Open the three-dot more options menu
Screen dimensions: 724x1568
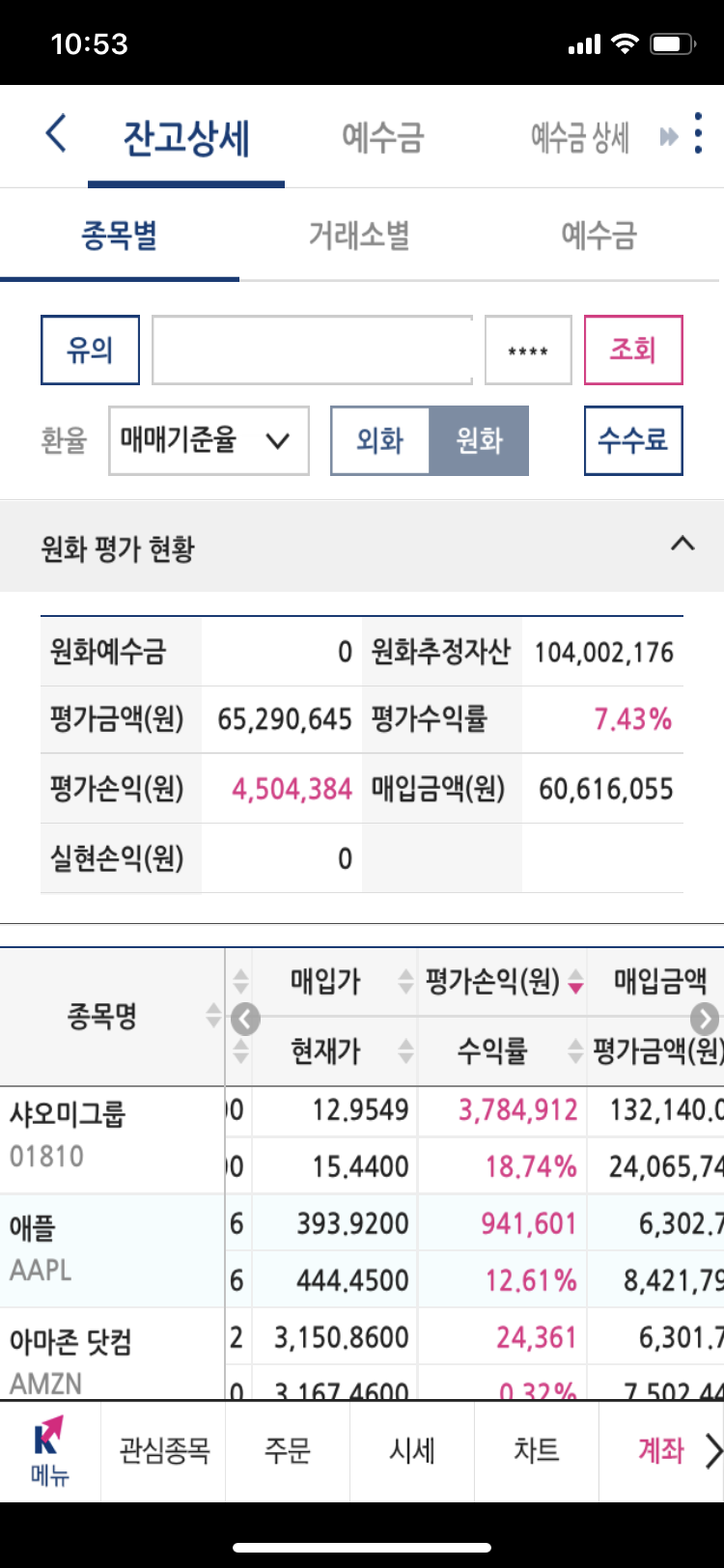[x=698, y=133]
